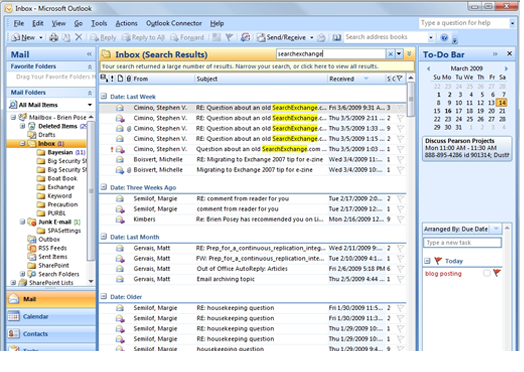Sort messages by From column header
The width and height of the screenshot is (524, 372).
163,79
